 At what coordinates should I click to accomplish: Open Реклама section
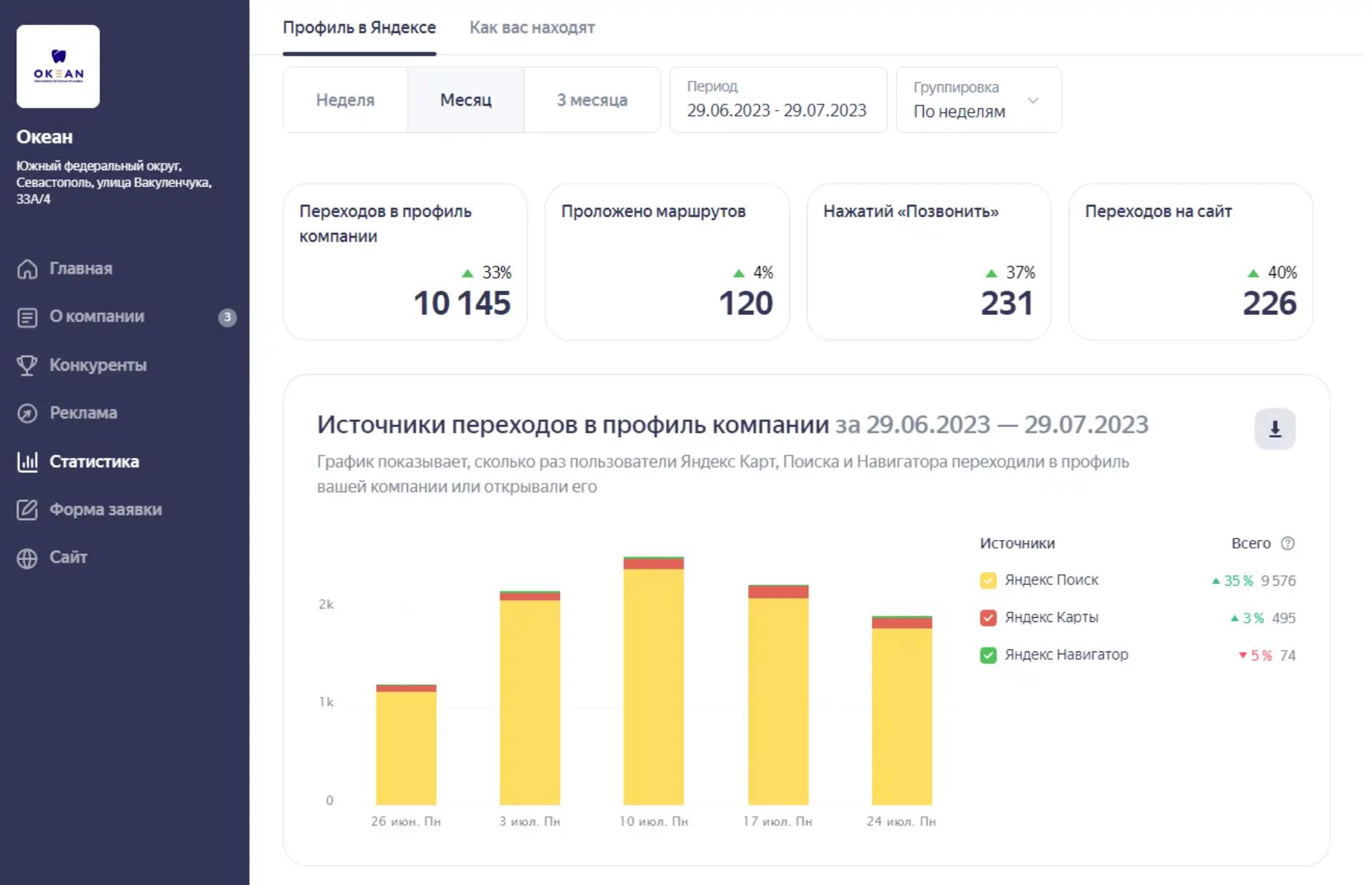coord(84,413)
